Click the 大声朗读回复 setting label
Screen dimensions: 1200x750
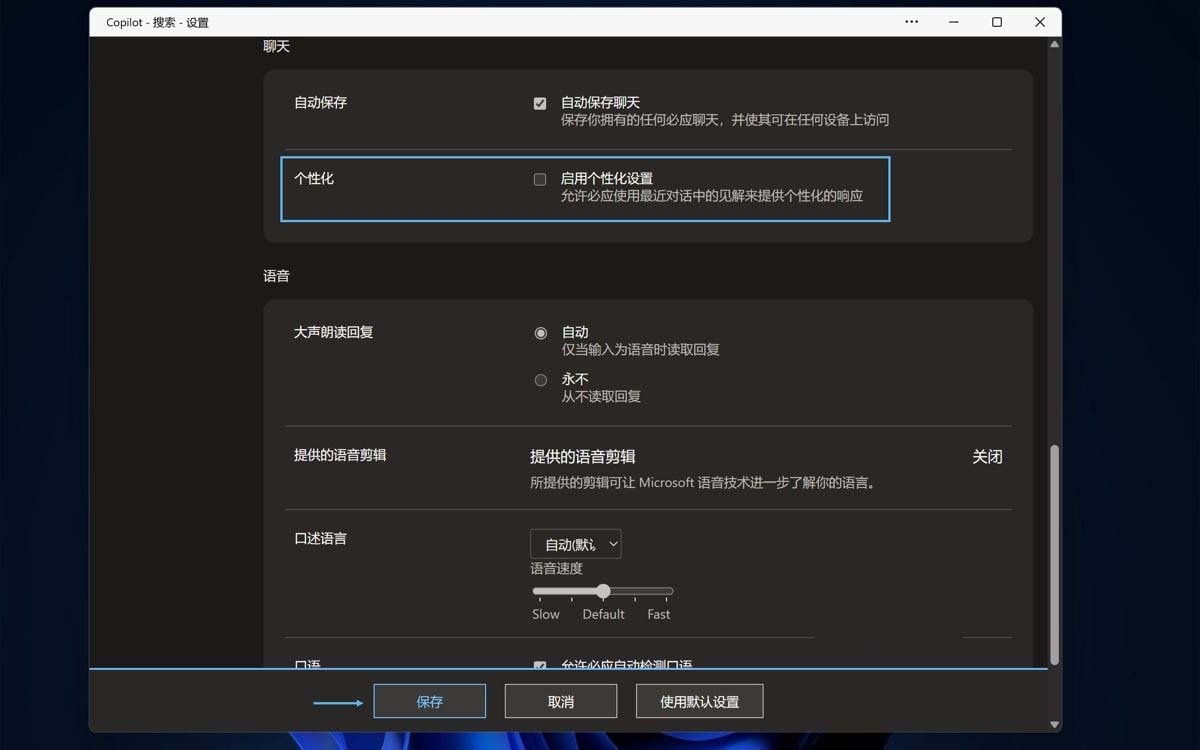coord(333,332)
